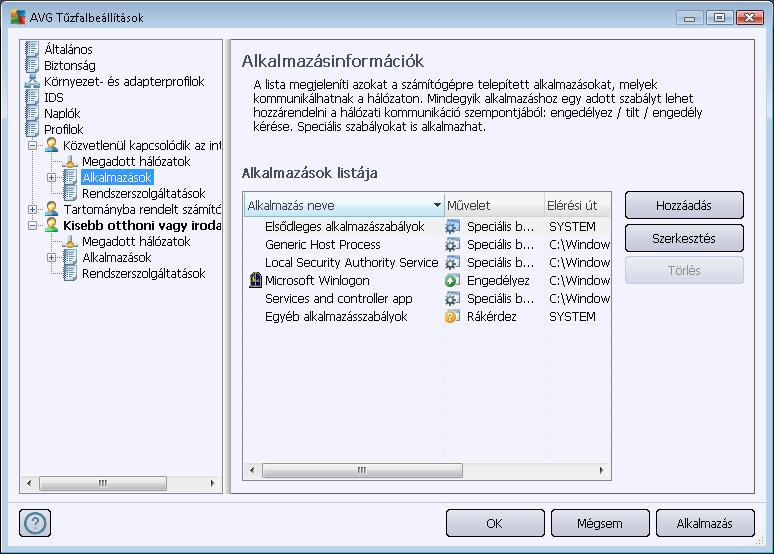Click the gear icon in Local Security Authority row
Screen dimensions: 774x554
(x=452, y=262)
